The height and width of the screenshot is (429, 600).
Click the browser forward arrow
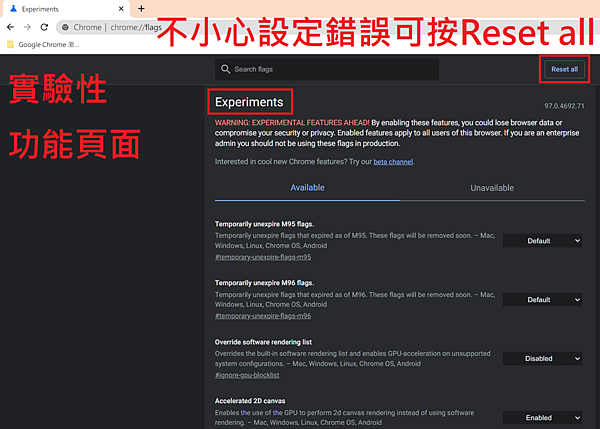click(x=27, y=27)
